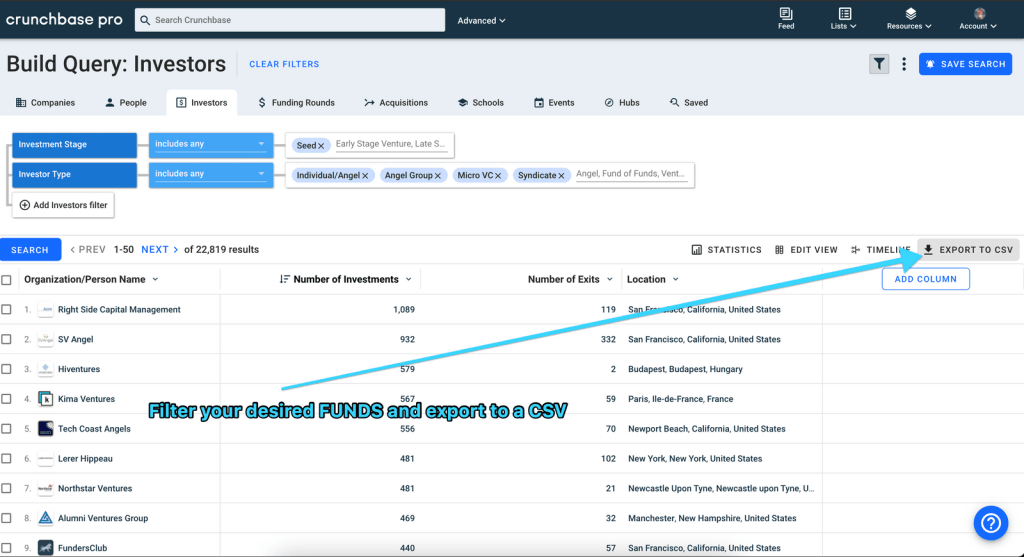Check the Lerer Hippeau row checkbox
This screenshot has width=1024, height=557.
(x=7, y=458)
